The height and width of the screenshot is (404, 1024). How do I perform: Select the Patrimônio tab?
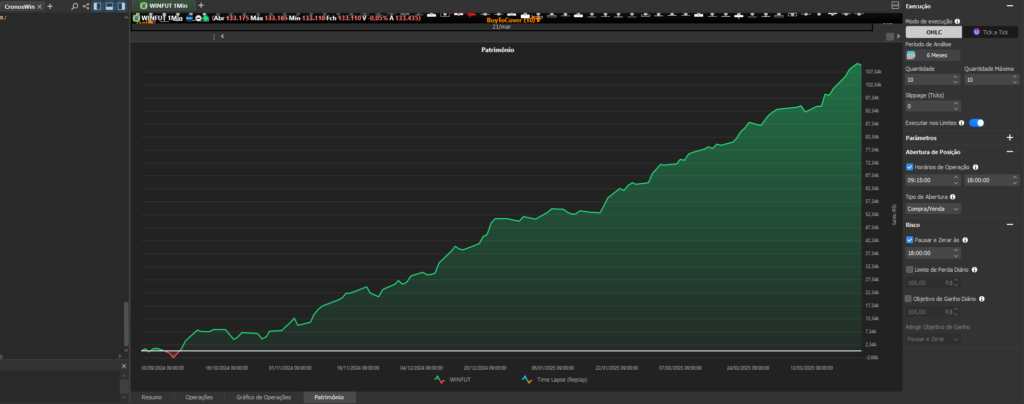coord(329,397)
